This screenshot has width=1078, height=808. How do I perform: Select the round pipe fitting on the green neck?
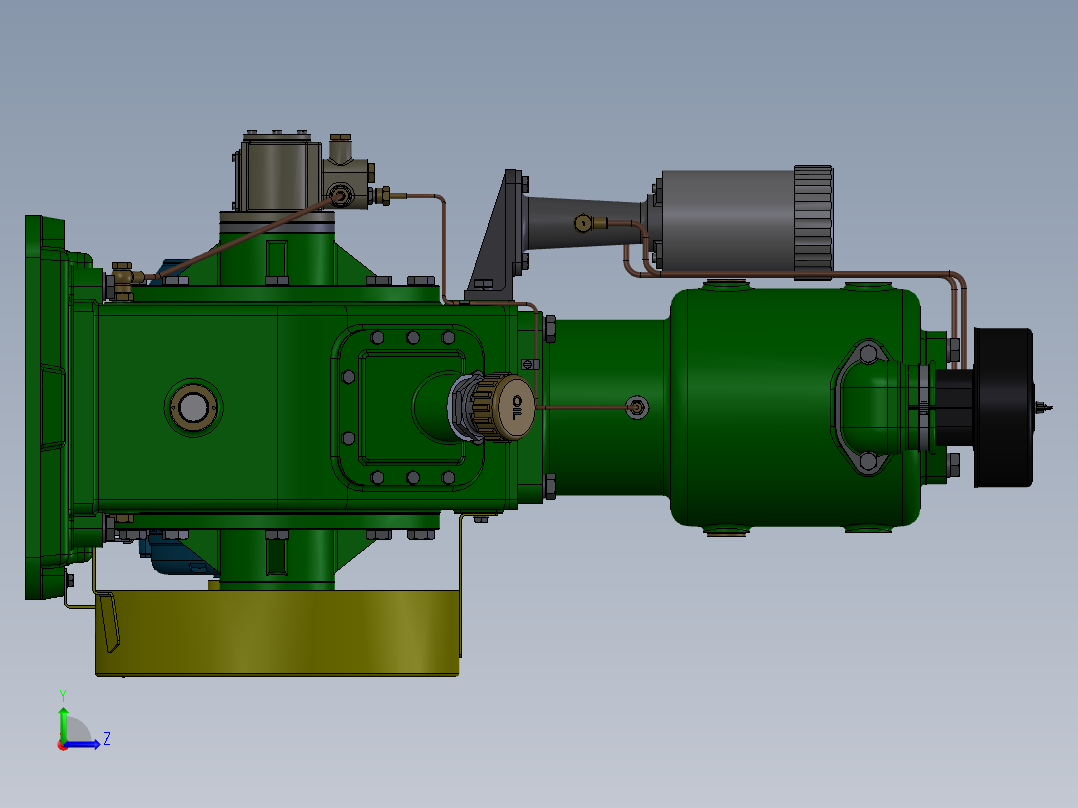[637, 408]
